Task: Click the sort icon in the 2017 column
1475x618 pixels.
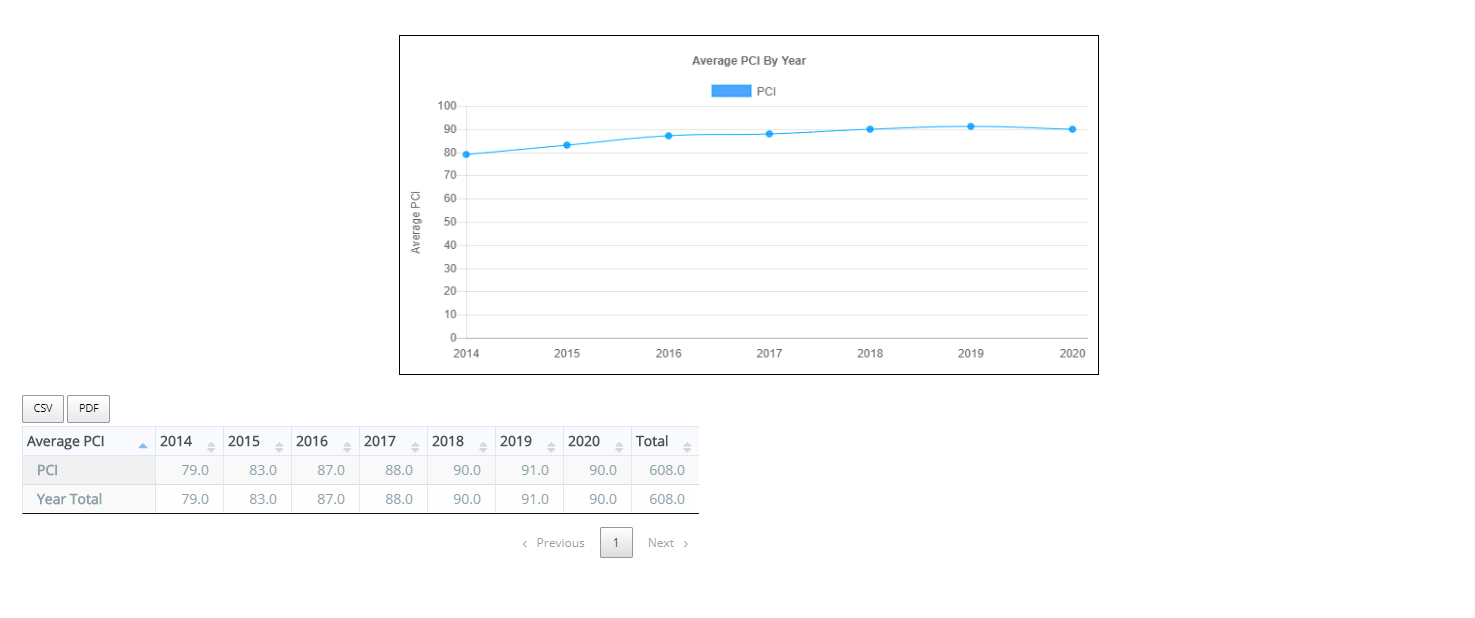Action: click(415, 447)
